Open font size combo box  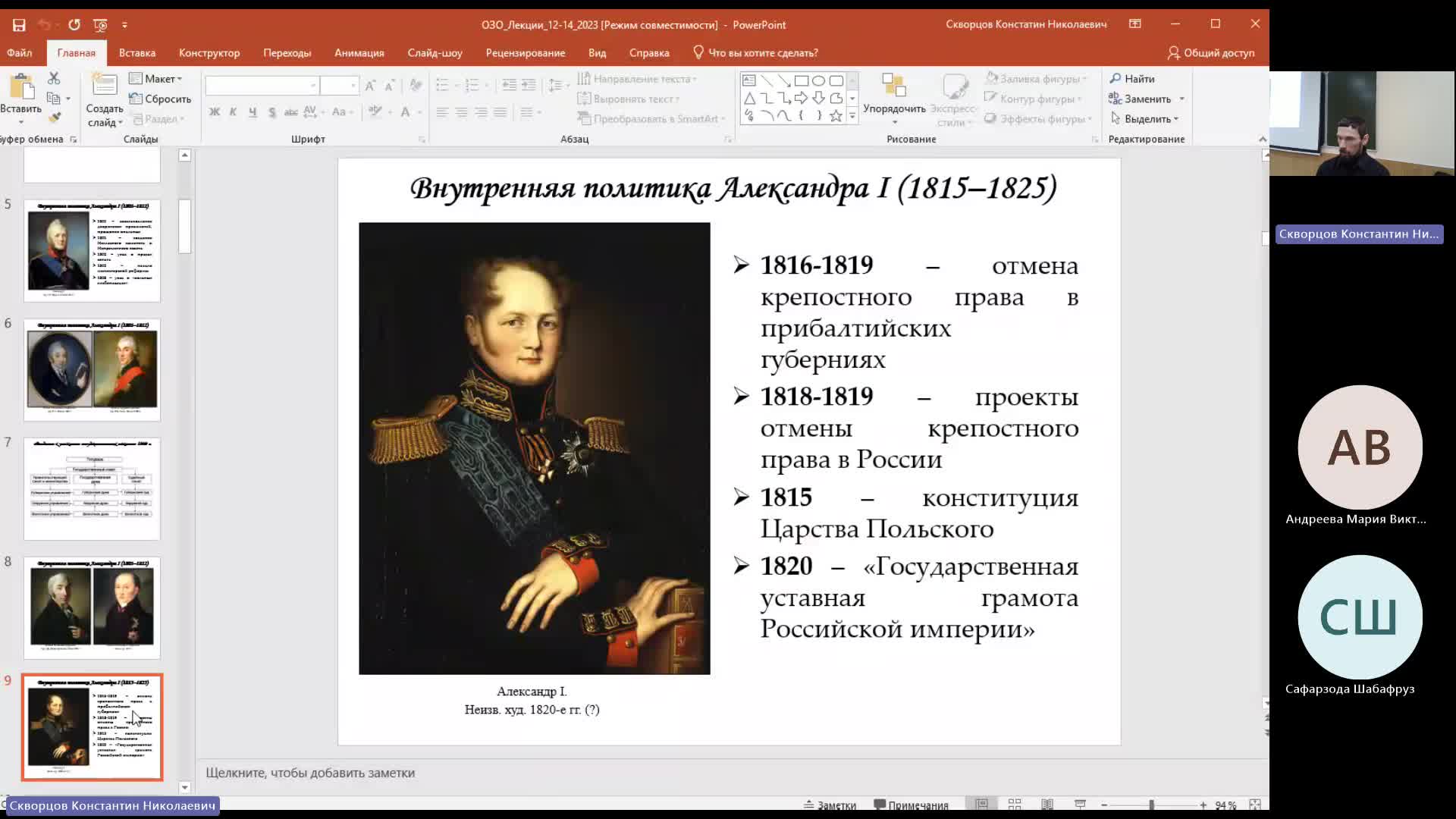click(339, 86)
